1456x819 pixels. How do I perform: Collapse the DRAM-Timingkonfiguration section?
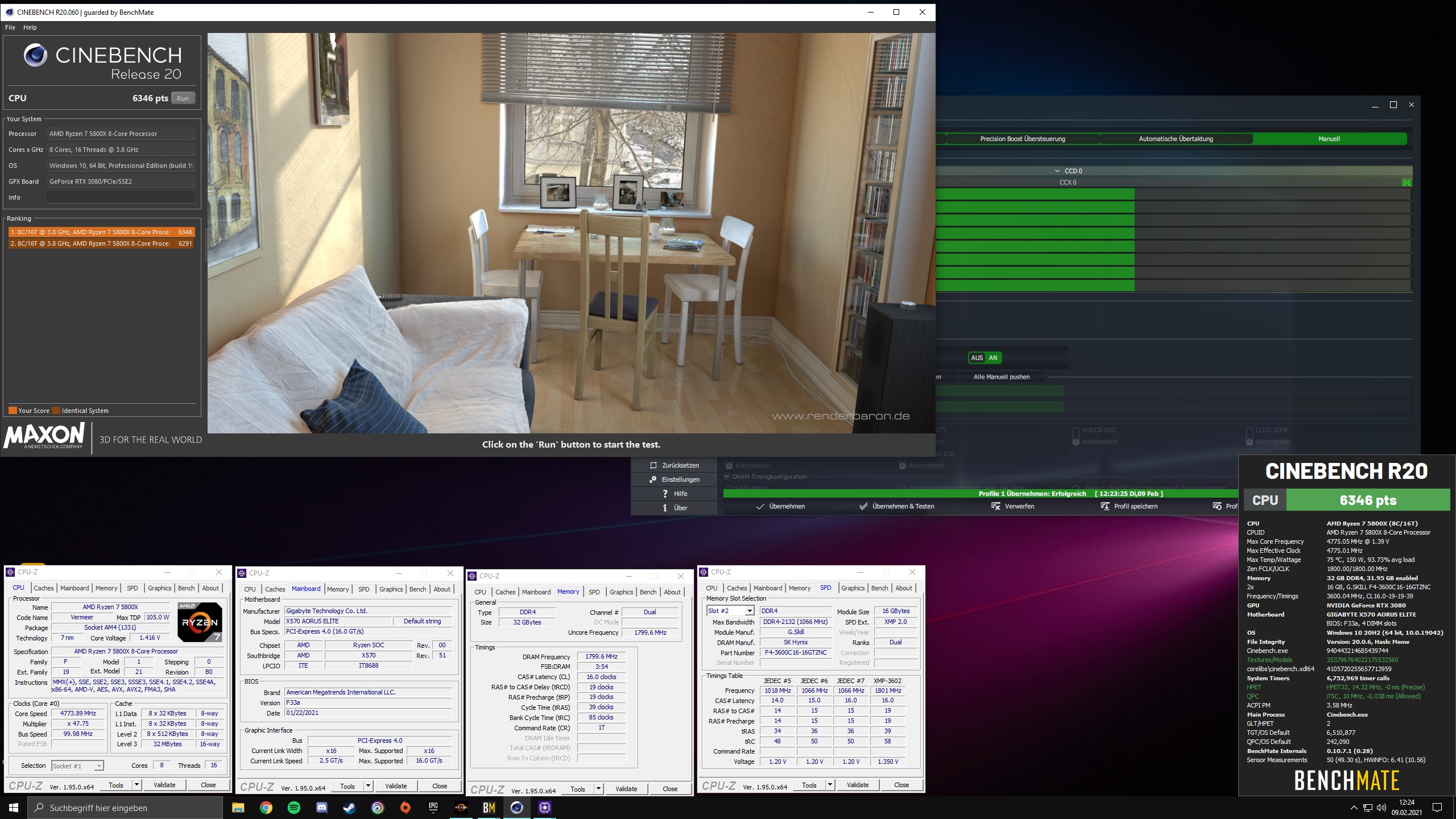(727, 477)
